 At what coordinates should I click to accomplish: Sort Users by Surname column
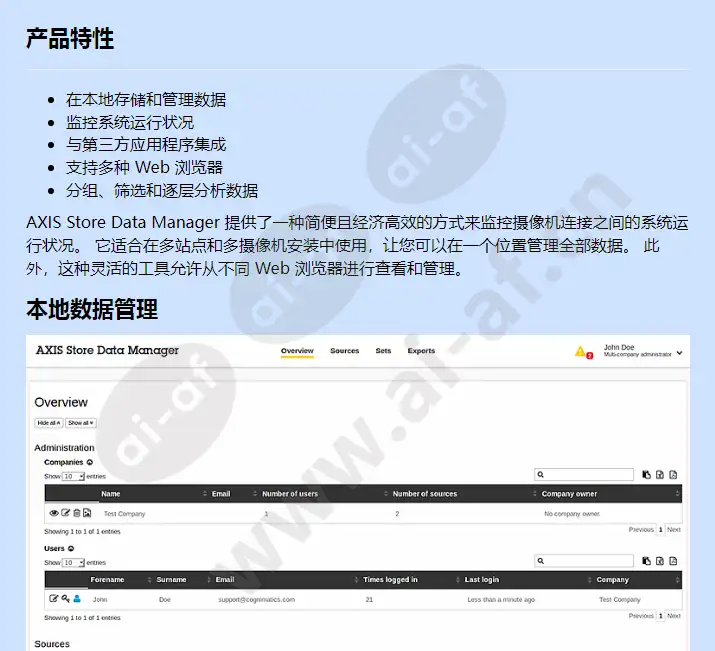pos(171,579)
